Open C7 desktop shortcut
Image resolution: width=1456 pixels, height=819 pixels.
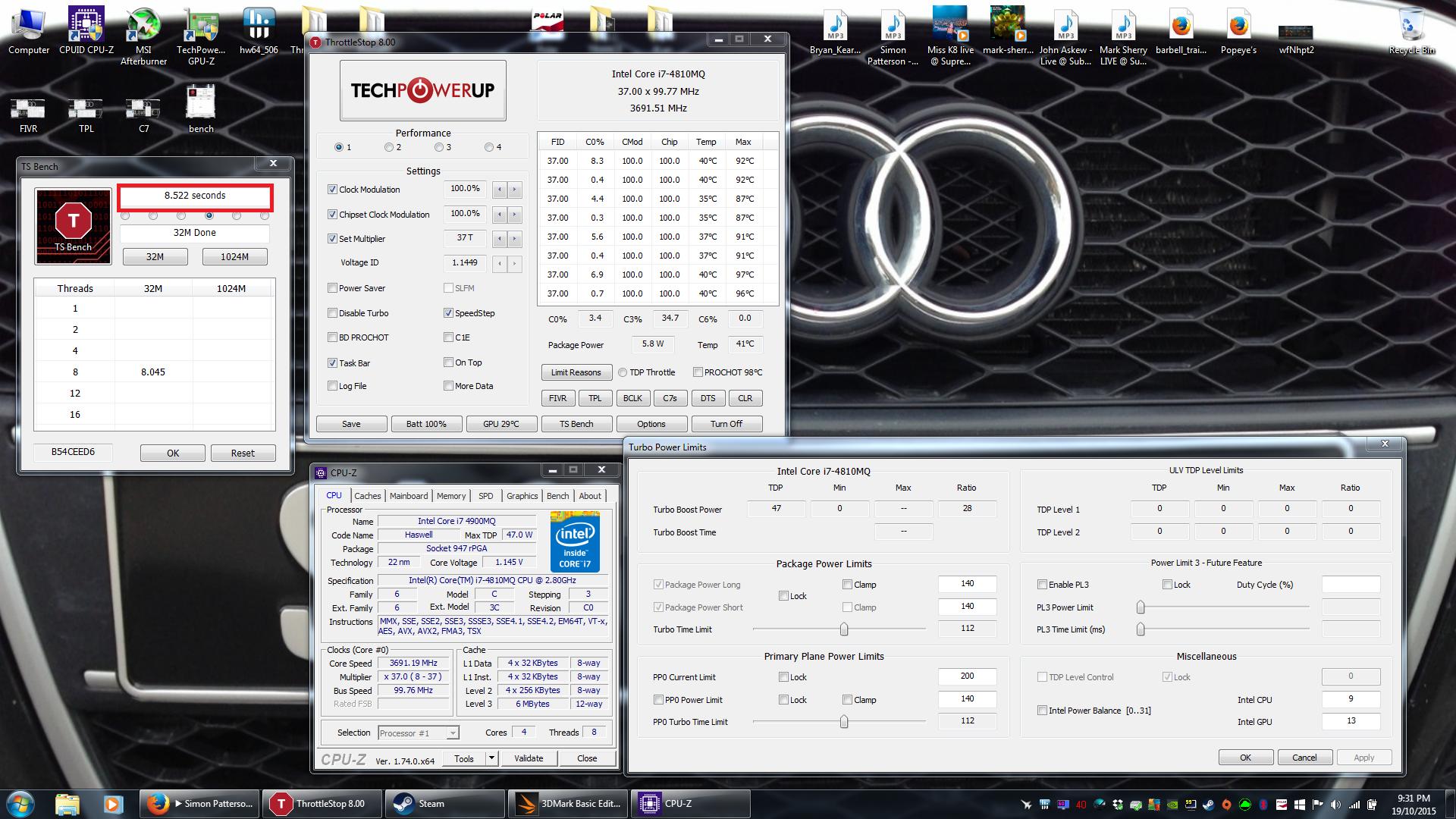143,114
